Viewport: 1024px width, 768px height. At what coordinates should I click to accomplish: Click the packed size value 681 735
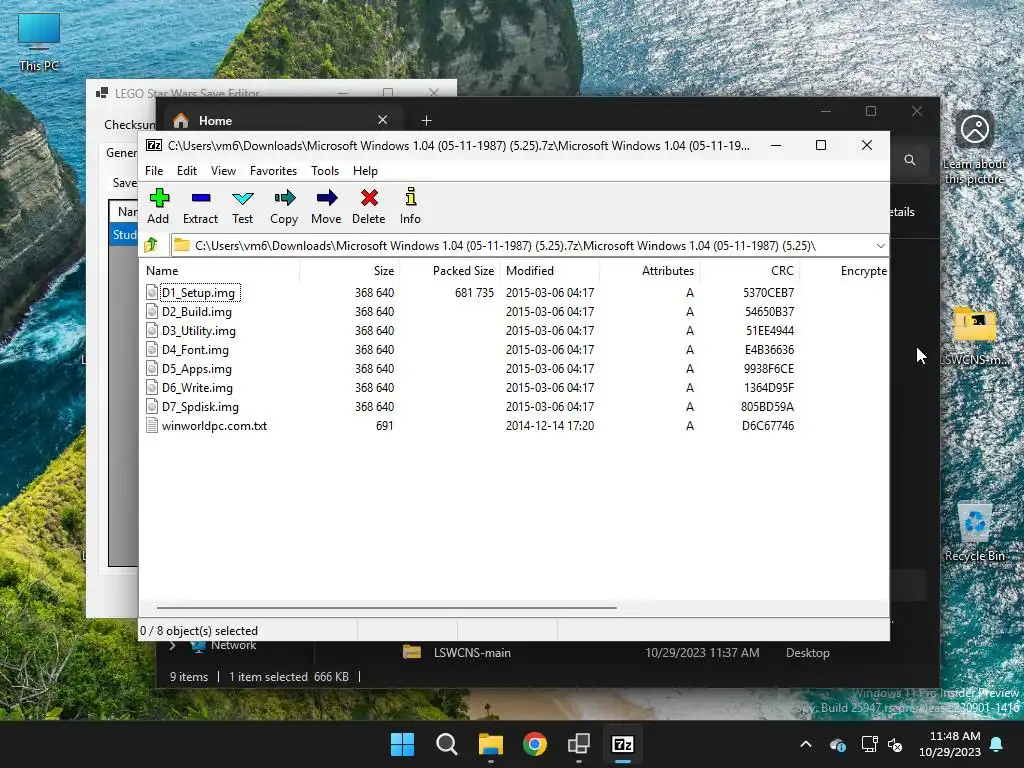(474, 293)
